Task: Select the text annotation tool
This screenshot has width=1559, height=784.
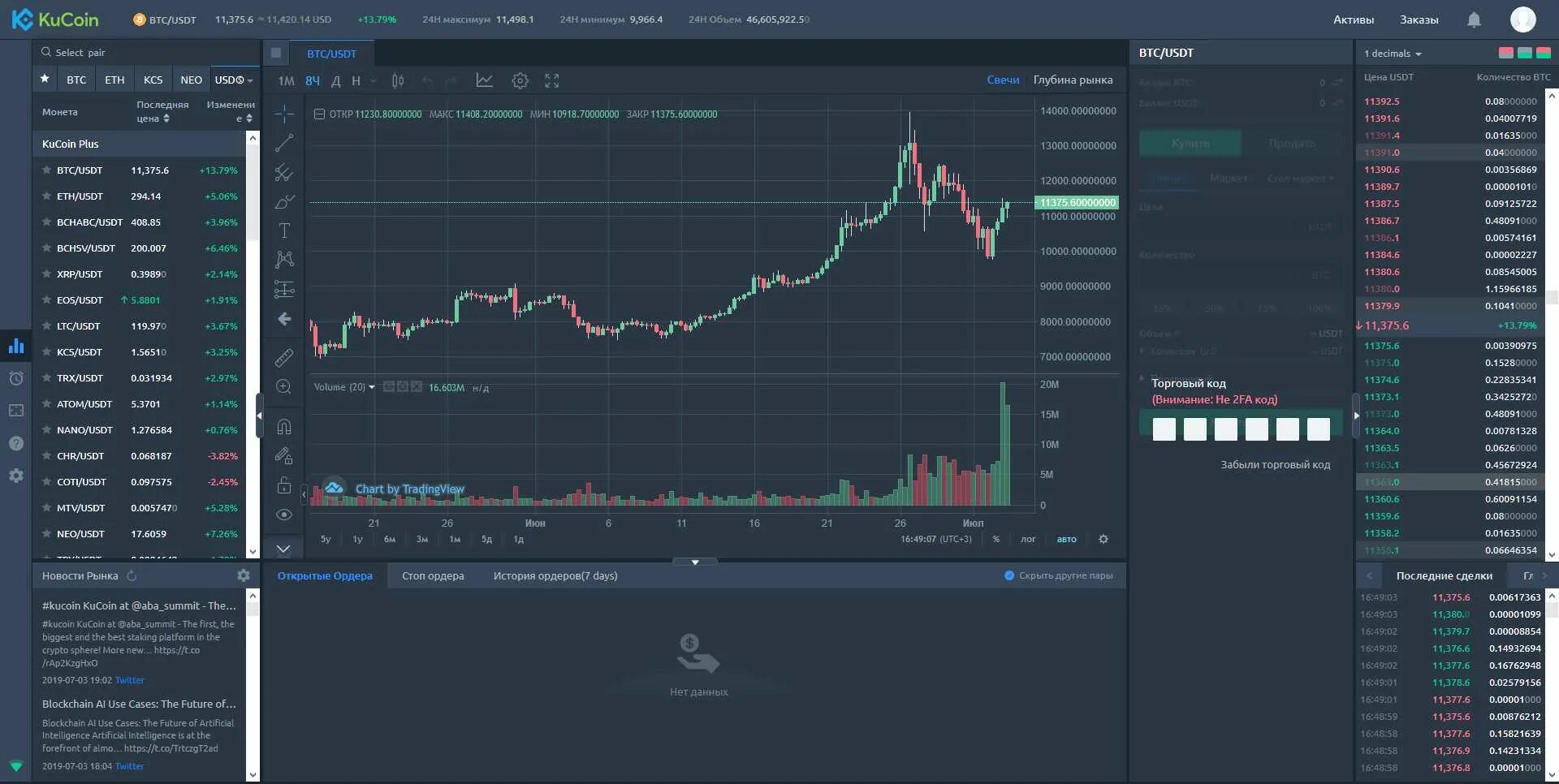Action: [x=284, y=230]
